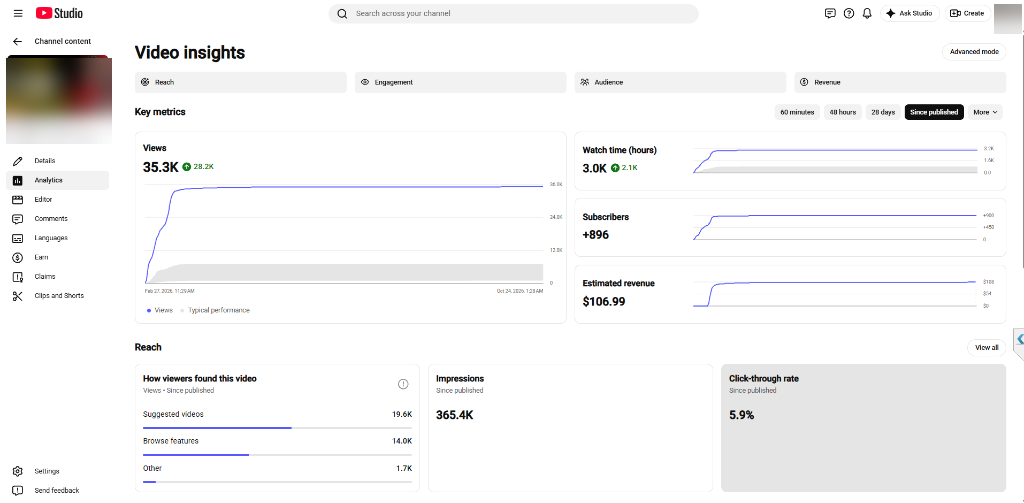Image resolution: width=1024 pixels, height=503 pixels.
Task: Open the Claims icon
Action: pos(18,277)
